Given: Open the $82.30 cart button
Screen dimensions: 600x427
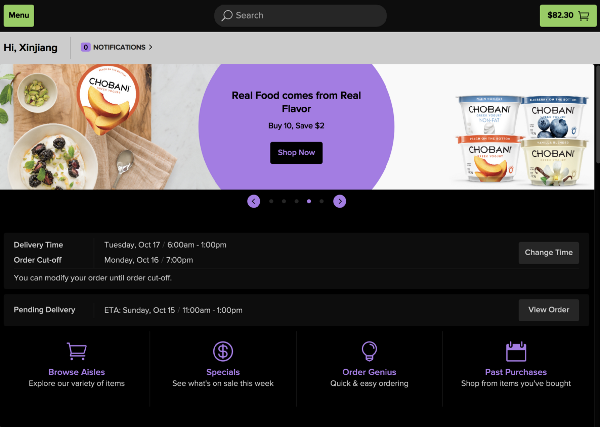Looking at the screenshot, I should click(568, 16).
